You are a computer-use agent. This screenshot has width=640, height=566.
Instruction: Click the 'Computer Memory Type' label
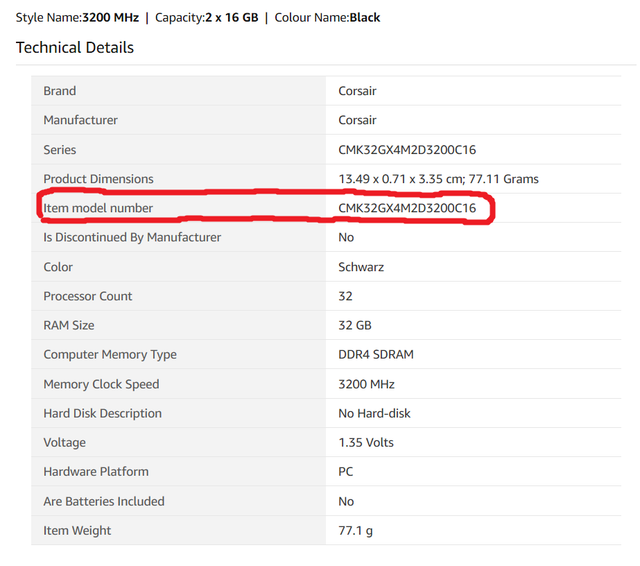click(110, 355)
